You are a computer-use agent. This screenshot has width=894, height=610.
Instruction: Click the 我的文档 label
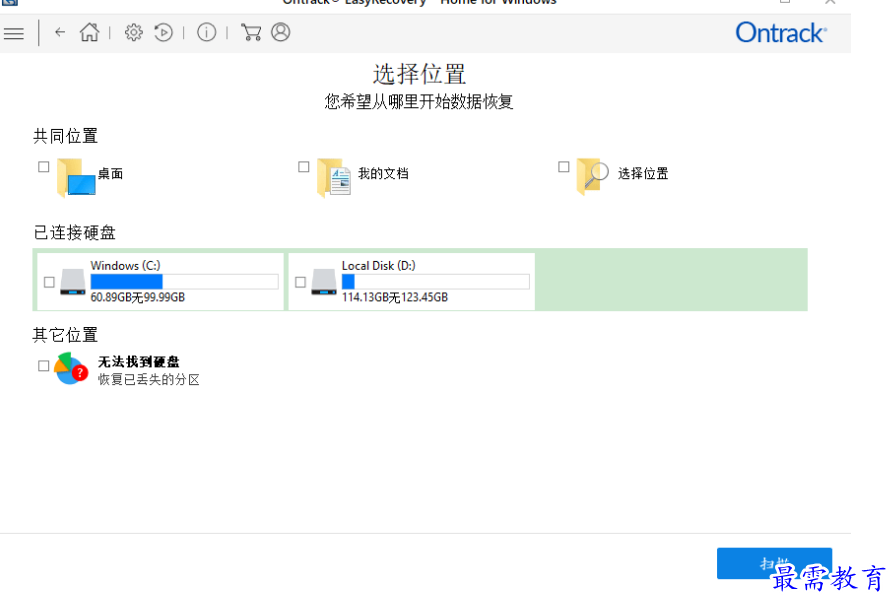coord(383,173)
